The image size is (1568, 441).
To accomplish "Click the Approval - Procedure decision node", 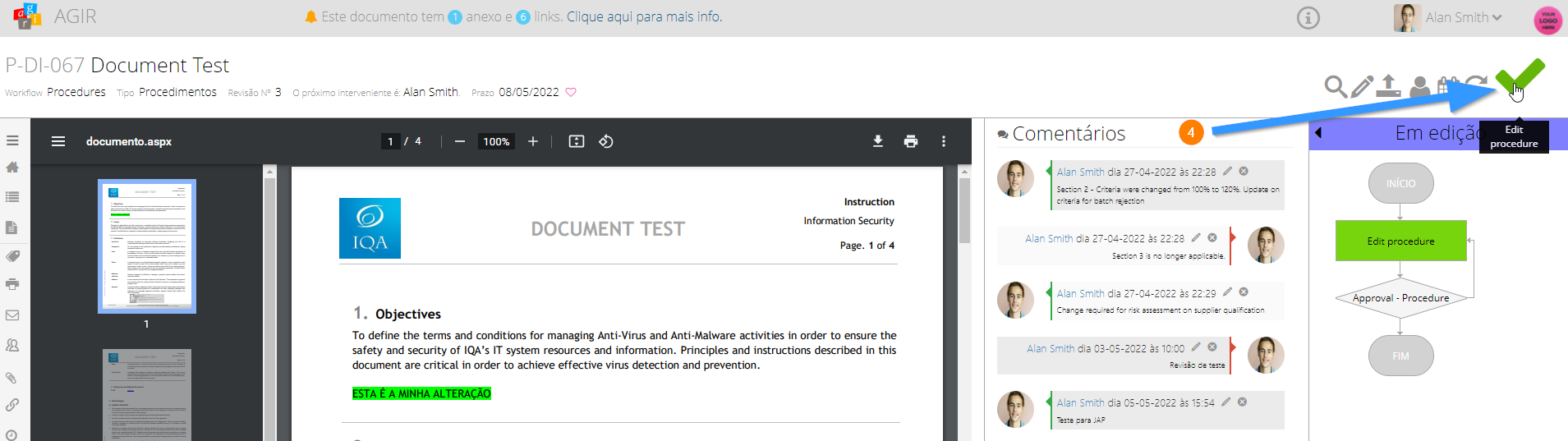I will tap(1400, 298).
